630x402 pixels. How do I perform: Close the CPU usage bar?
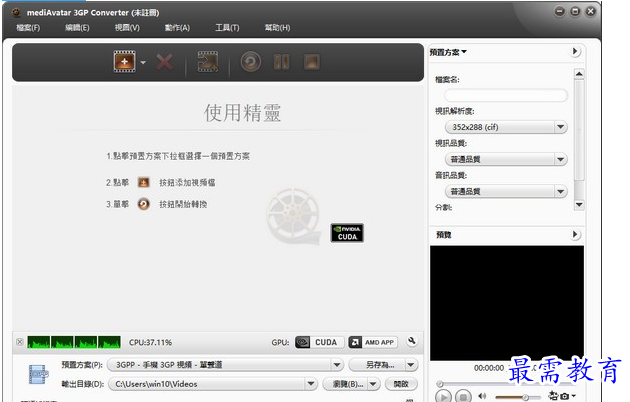coord(19,342)
